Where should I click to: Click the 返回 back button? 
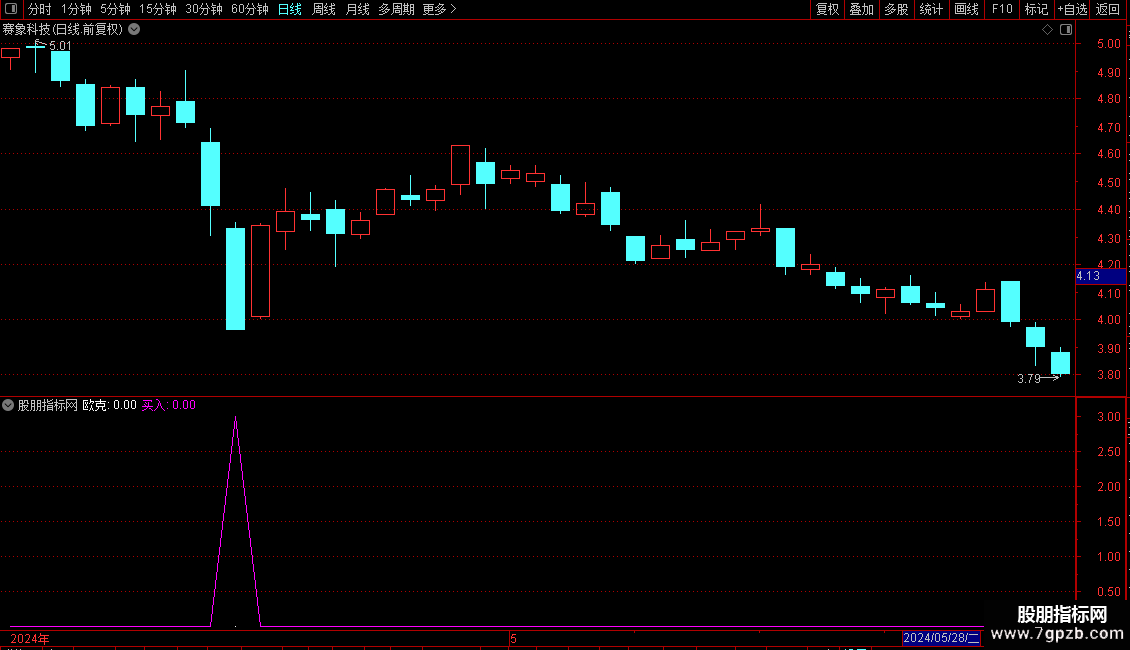pos(1108,9)
